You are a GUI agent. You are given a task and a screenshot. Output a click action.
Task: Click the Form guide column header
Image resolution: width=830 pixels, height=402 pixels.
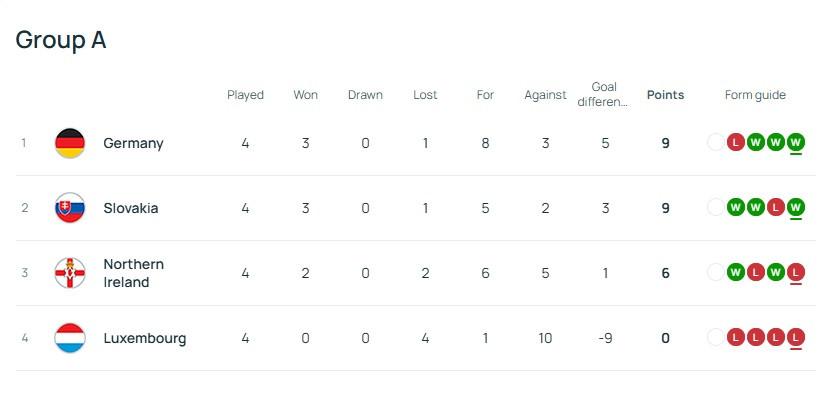755,95
